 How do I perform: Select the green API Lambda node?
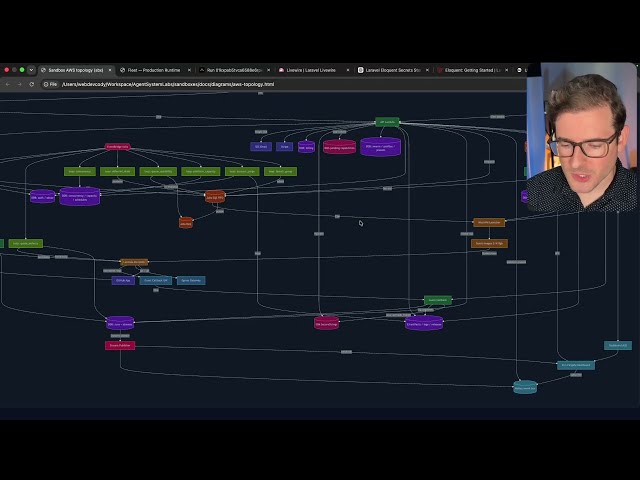coord(387,122)
